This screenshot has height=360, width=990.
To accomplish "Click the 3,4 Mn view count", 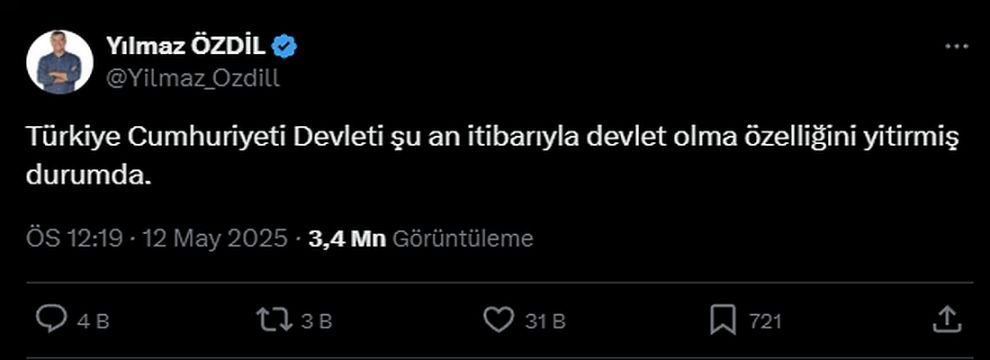I will tap(347, 239).
